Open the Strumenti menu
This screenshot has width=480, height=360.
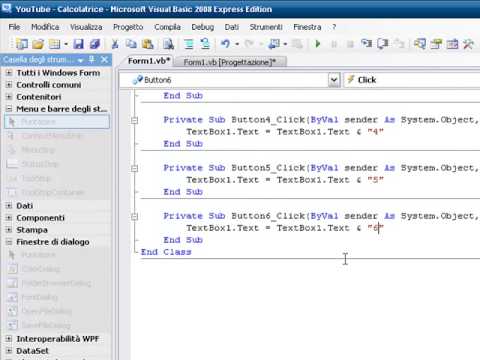tap(266, 27)
